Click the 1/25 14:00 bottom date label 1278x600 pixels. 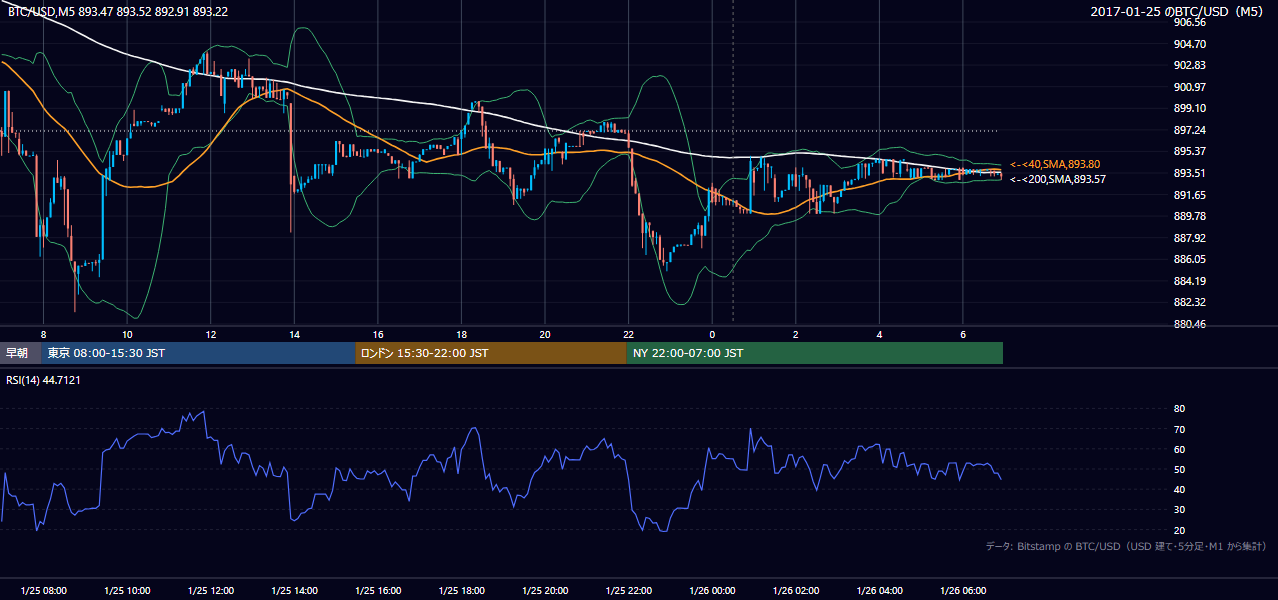pos(294,591)
